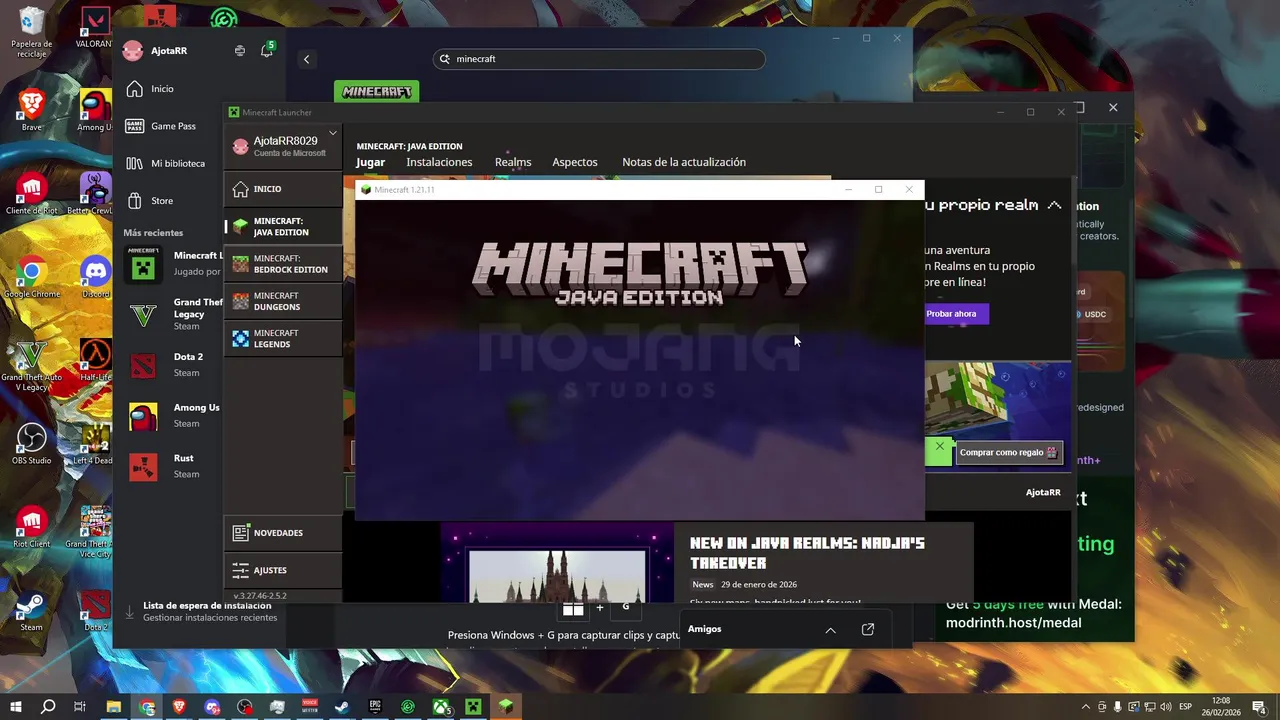The image size is (1280, 720).
Task: Open Game Pass in Xbox app
Action: (173, 126)
